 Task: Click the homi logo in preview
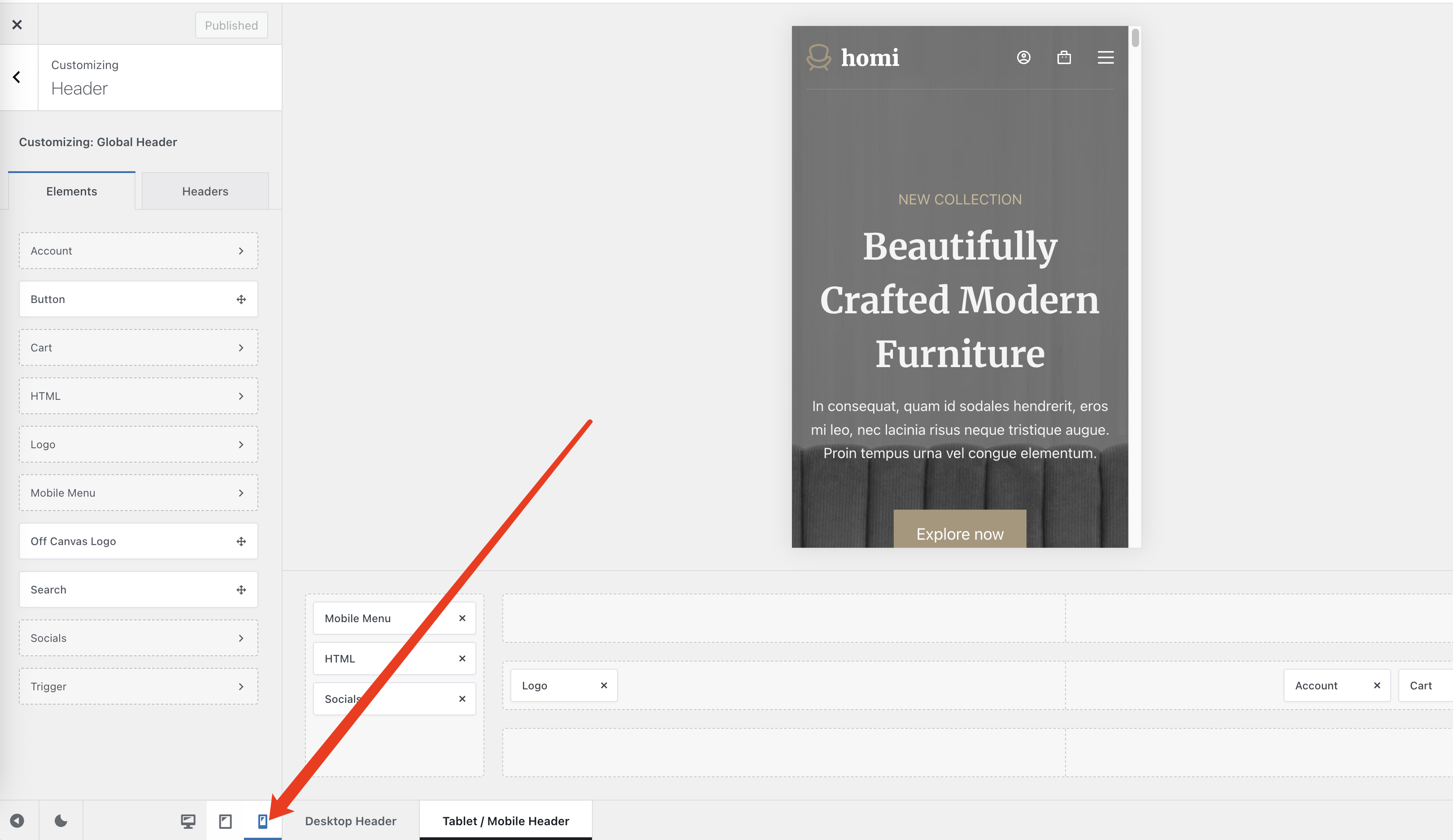tap(853, 58)
